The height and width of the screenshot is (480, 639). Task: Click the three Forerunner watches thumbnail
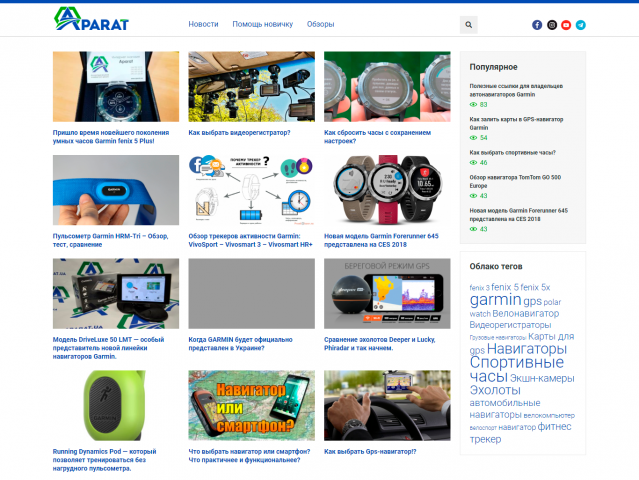coord(387,190)
